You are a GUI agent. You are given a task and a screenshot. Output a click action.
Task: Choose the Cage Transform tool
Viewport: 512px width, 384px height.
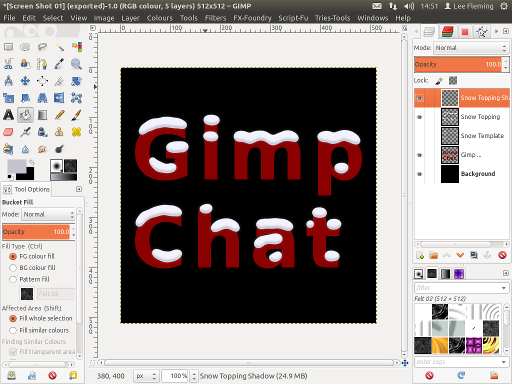pyautogui.click(x=76, y=98)
